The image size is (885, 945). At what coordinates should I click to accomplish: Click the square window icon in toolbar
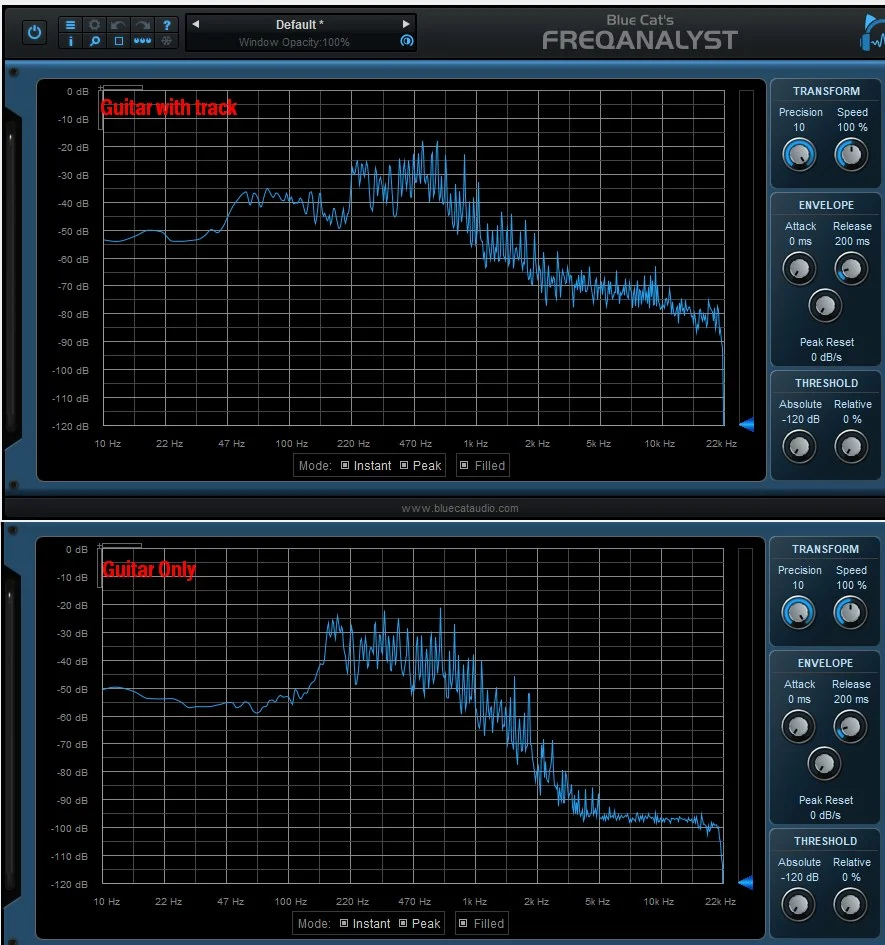click(x=119, y=41)
